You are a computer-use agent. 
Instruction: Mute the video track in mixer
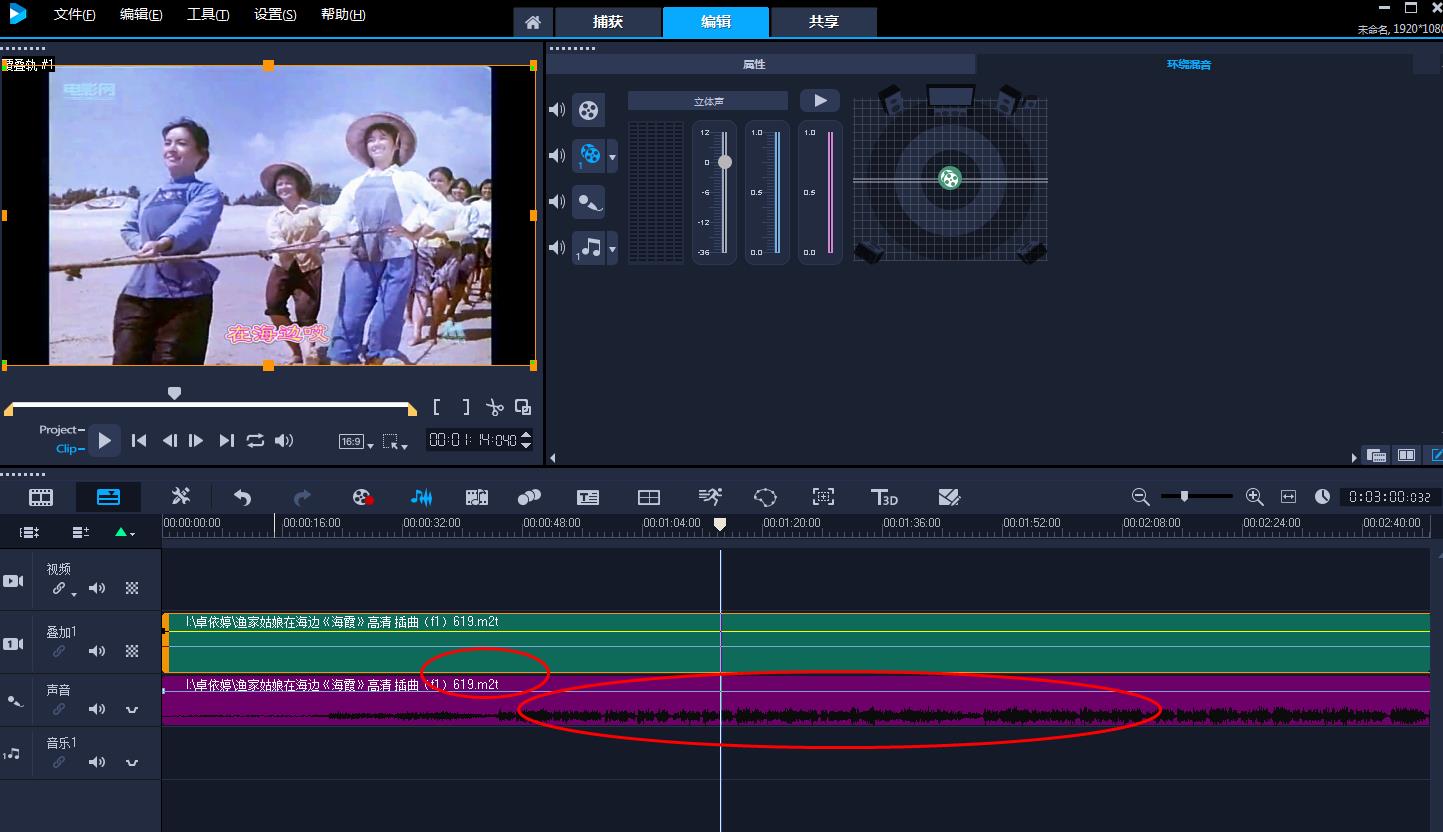click(x=557, y=109)
